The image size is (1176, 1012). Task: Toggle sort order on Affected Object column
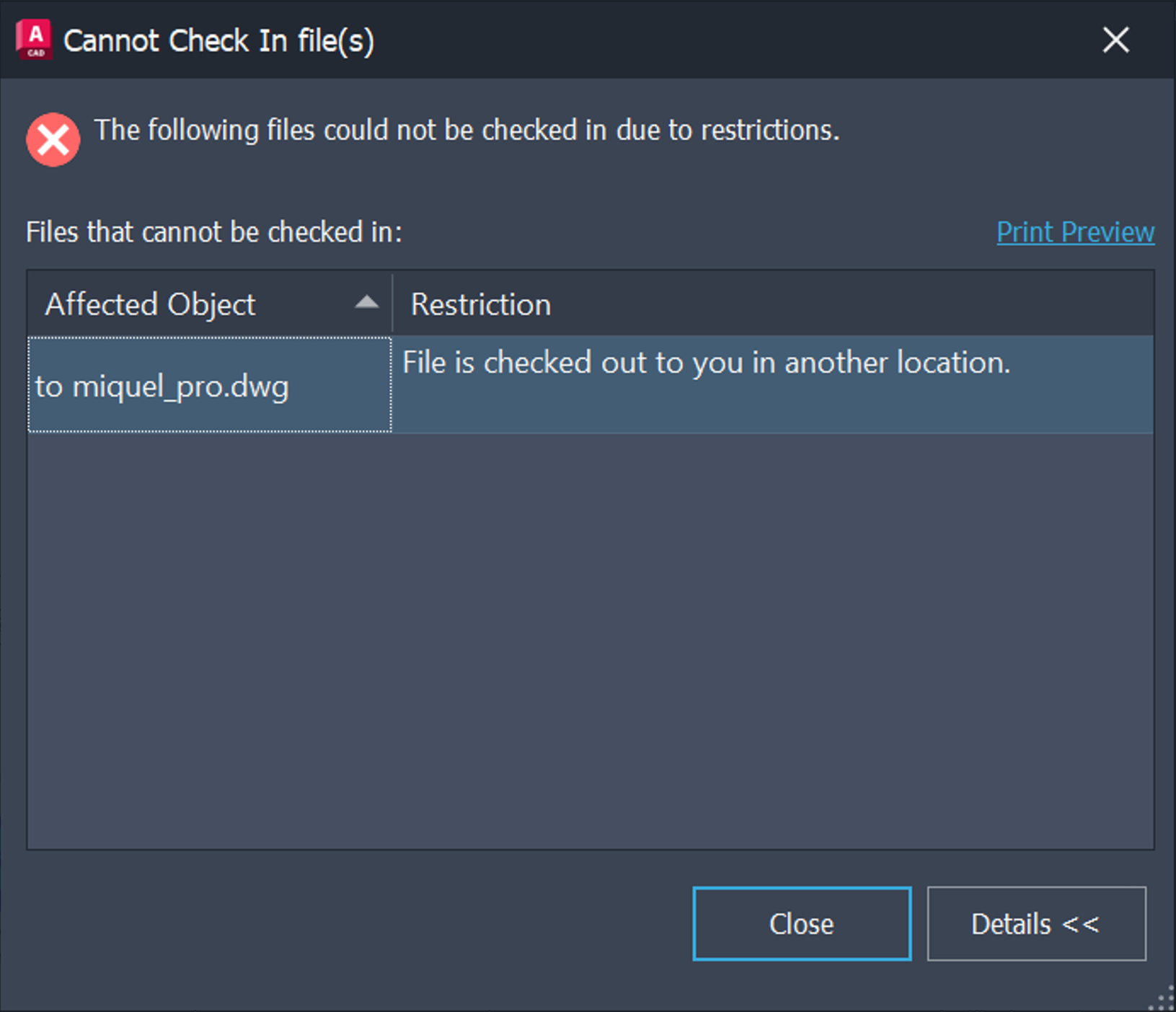(180, 303)
